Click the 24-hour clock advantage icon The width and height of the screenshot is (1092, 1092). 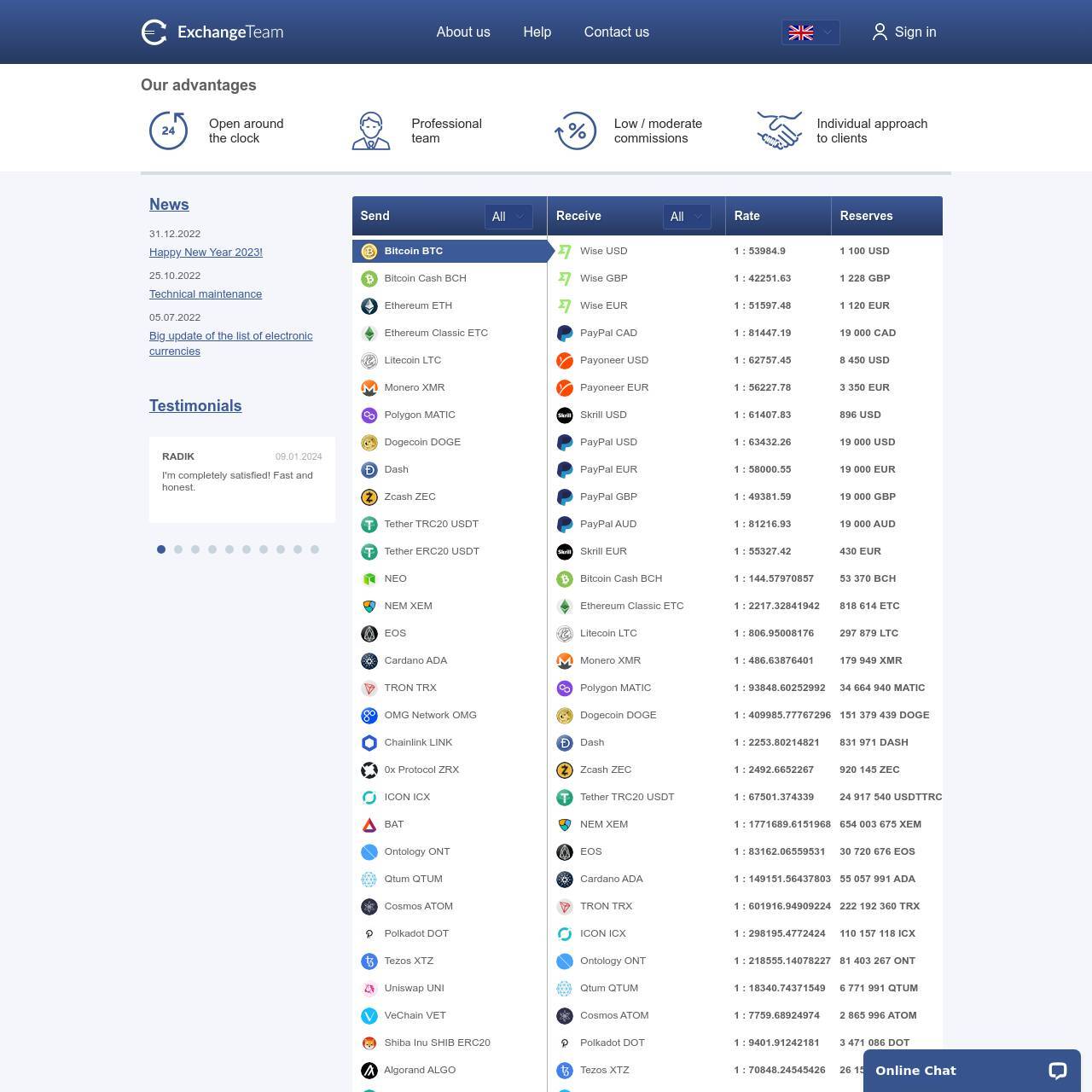[x=168, y=131]
